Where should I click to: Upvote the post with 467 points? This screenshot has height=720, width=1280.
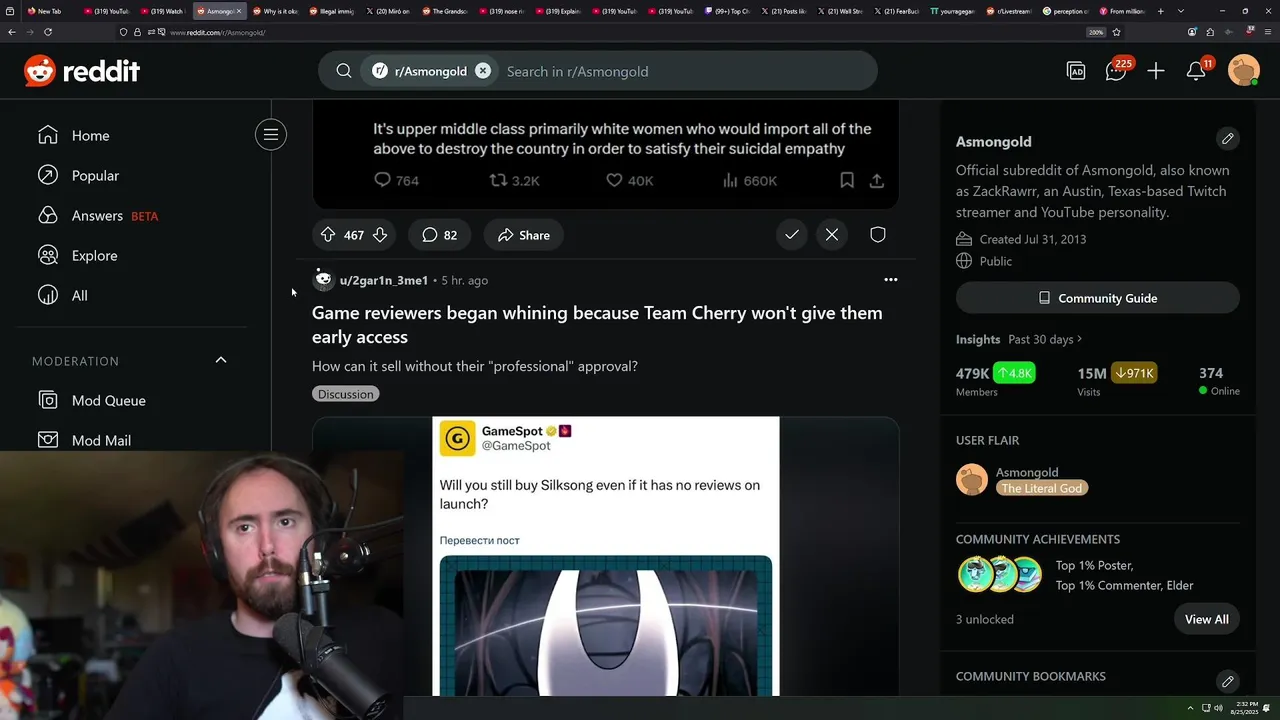[x=328, y=235]
